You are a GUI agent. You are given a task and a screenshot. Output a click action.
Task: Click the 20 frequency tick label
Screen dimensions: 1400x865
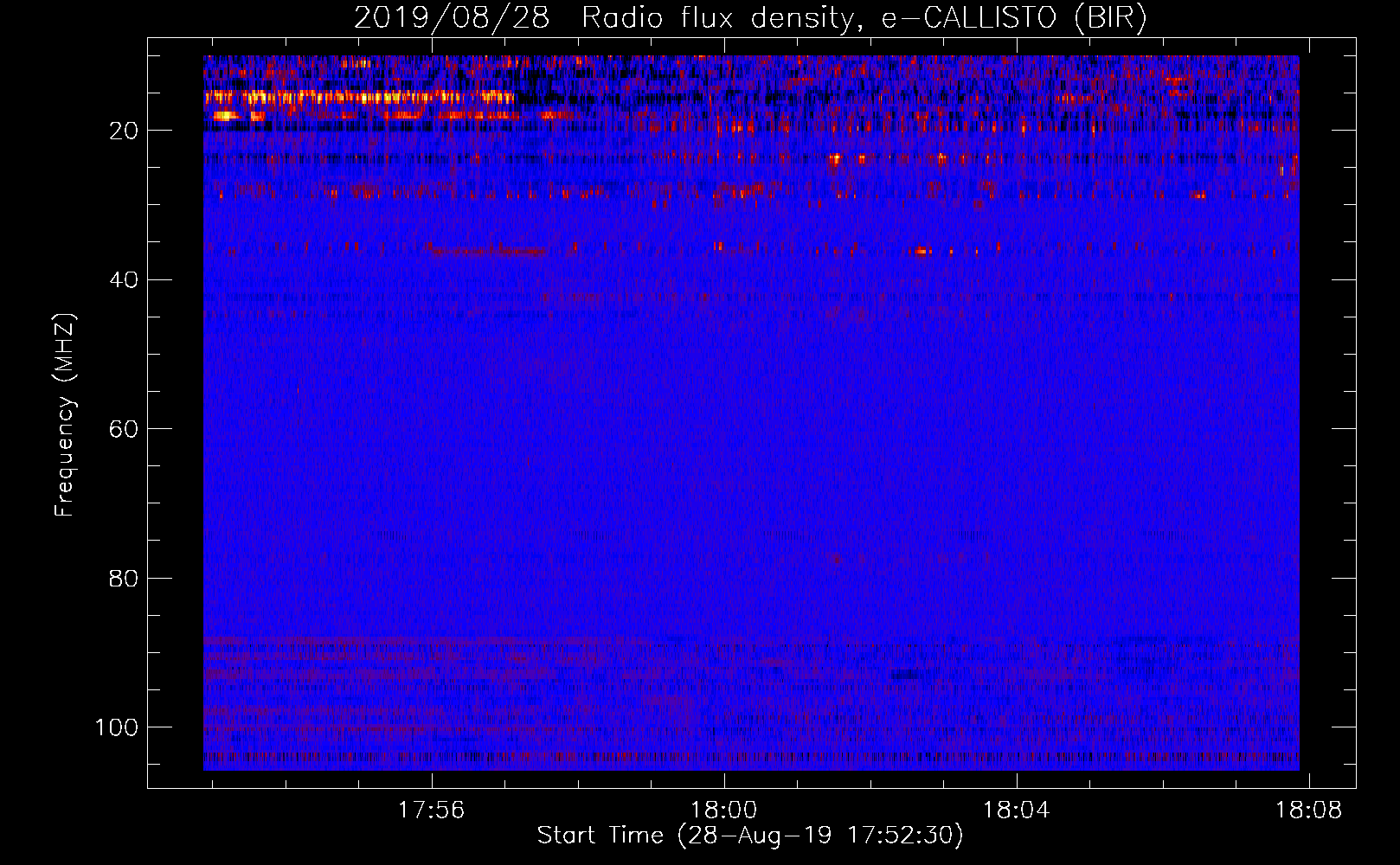point(123,131)
